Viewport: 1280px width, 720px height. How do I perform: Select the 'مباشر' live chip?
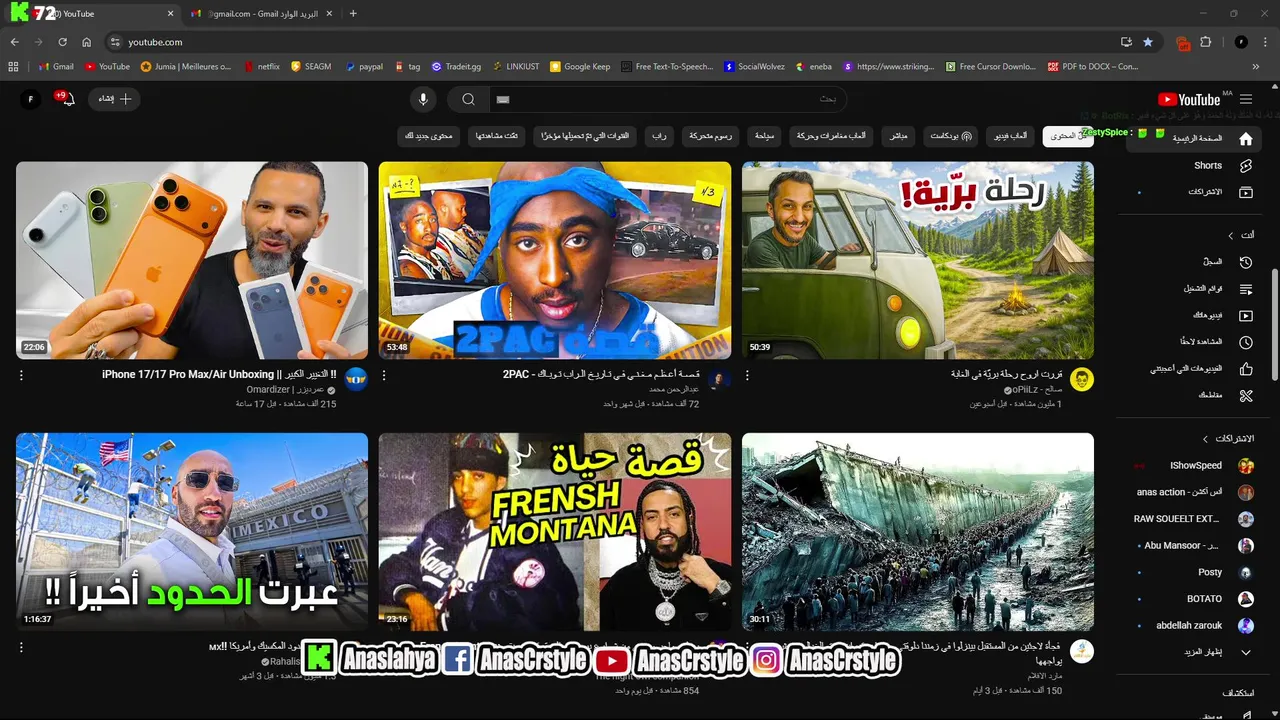click(899, 136)
